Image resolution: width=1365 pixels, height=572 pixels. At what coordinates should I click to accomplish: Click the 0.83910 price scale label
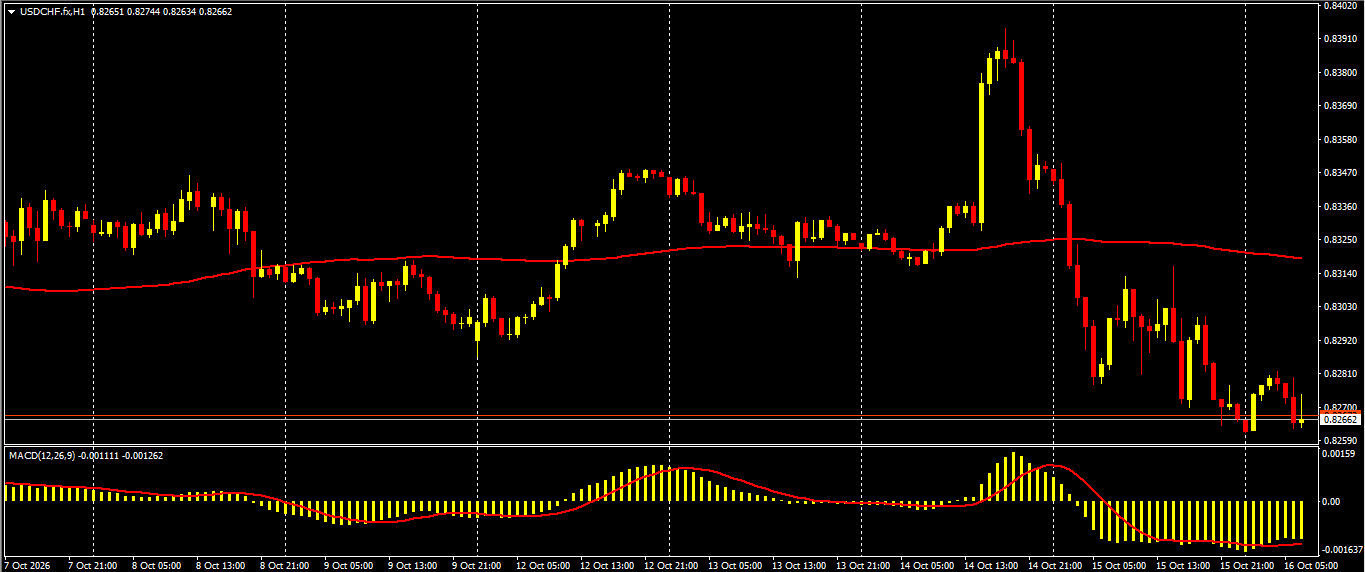coord(1339,39)
